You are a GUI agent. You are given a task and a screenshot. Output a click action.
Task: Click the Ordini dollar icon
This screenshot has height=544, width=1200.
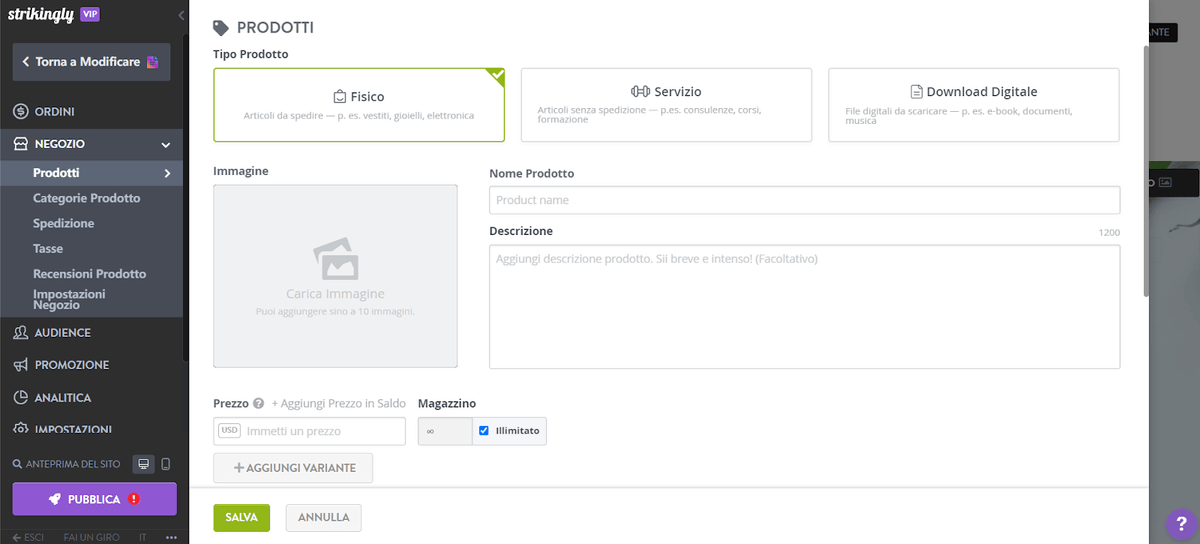20,111
